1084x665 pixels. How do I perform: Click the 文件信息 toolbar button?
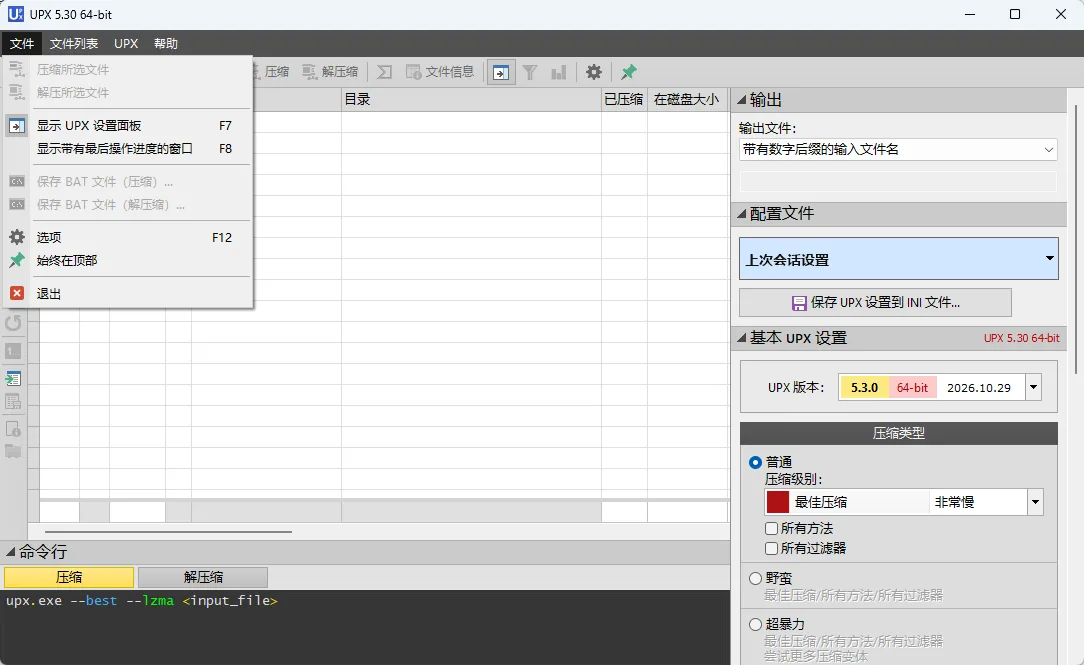point(440,72)
